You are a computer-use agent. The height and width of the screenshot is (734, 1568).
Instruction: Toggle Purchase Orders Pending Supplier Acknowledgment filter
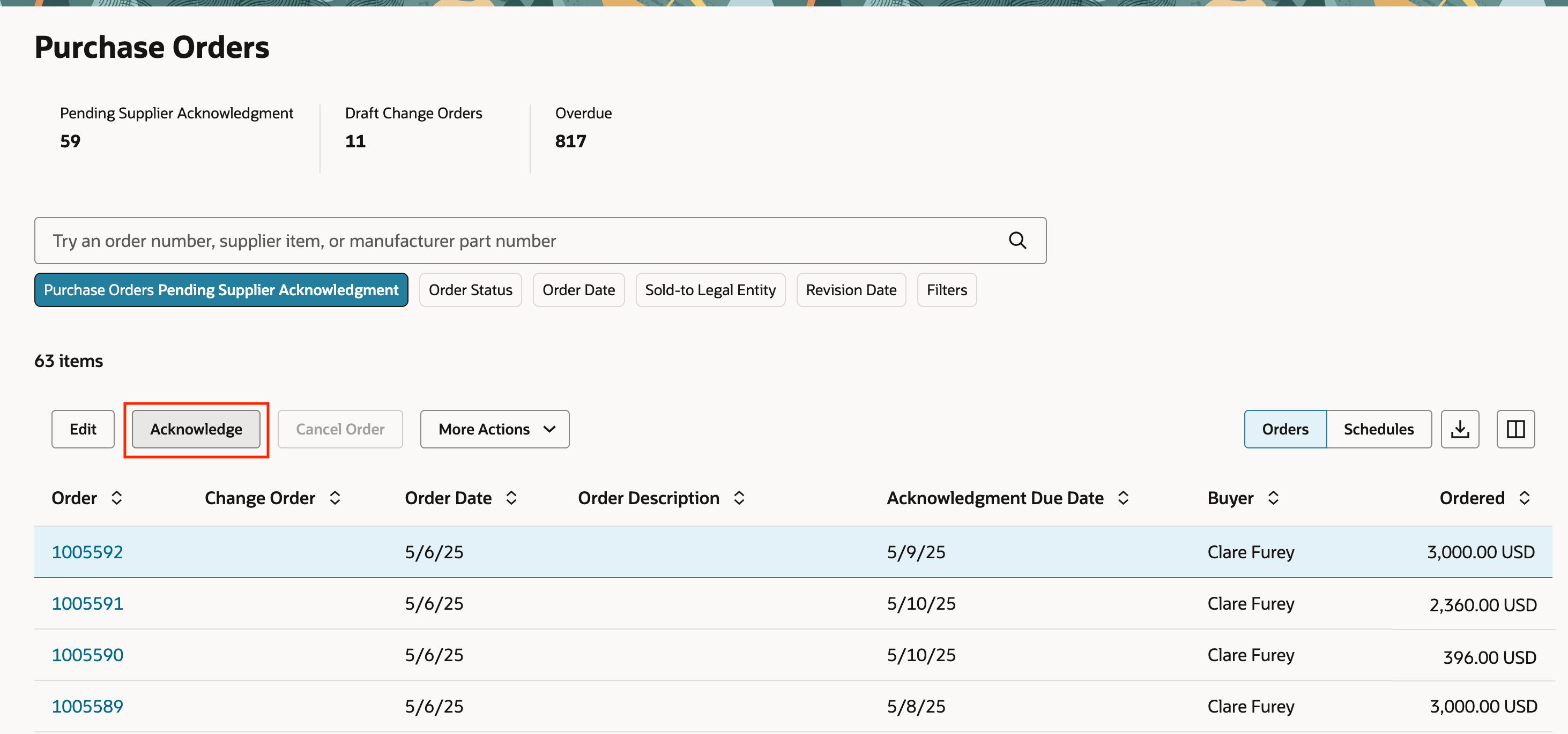click(221, 290)
